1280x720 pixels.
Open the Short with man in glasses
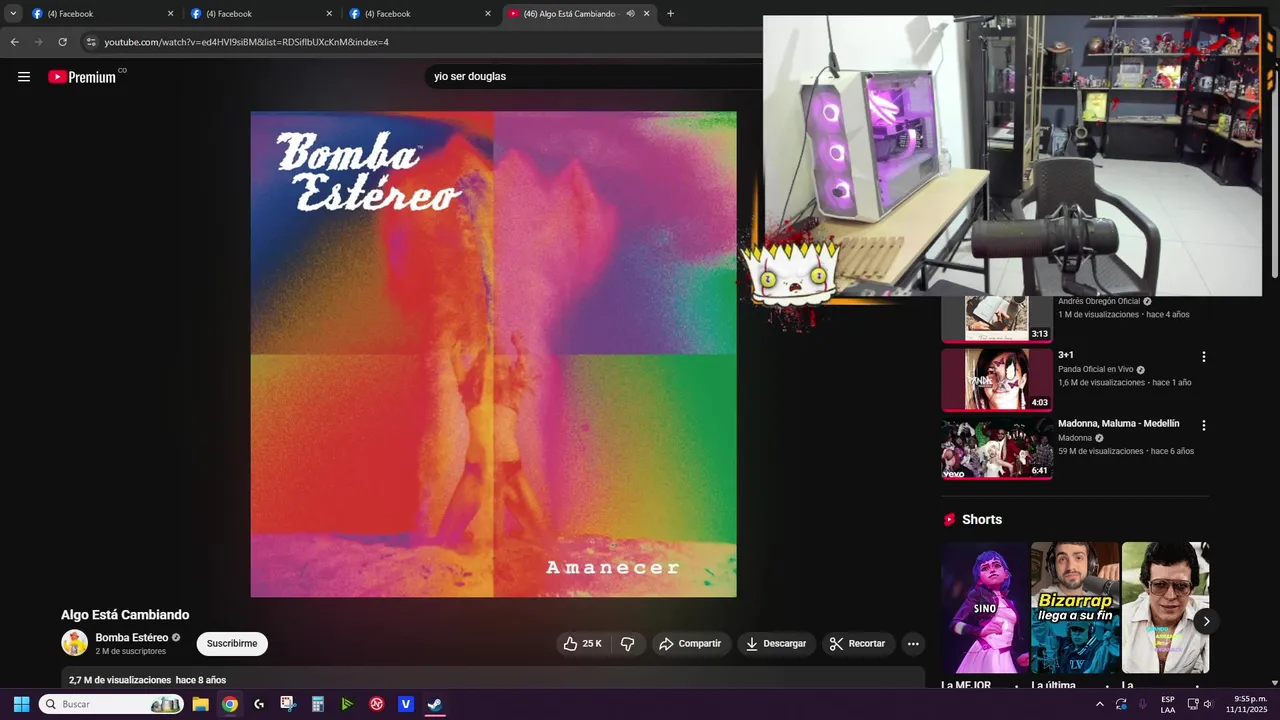(1165, 608)
